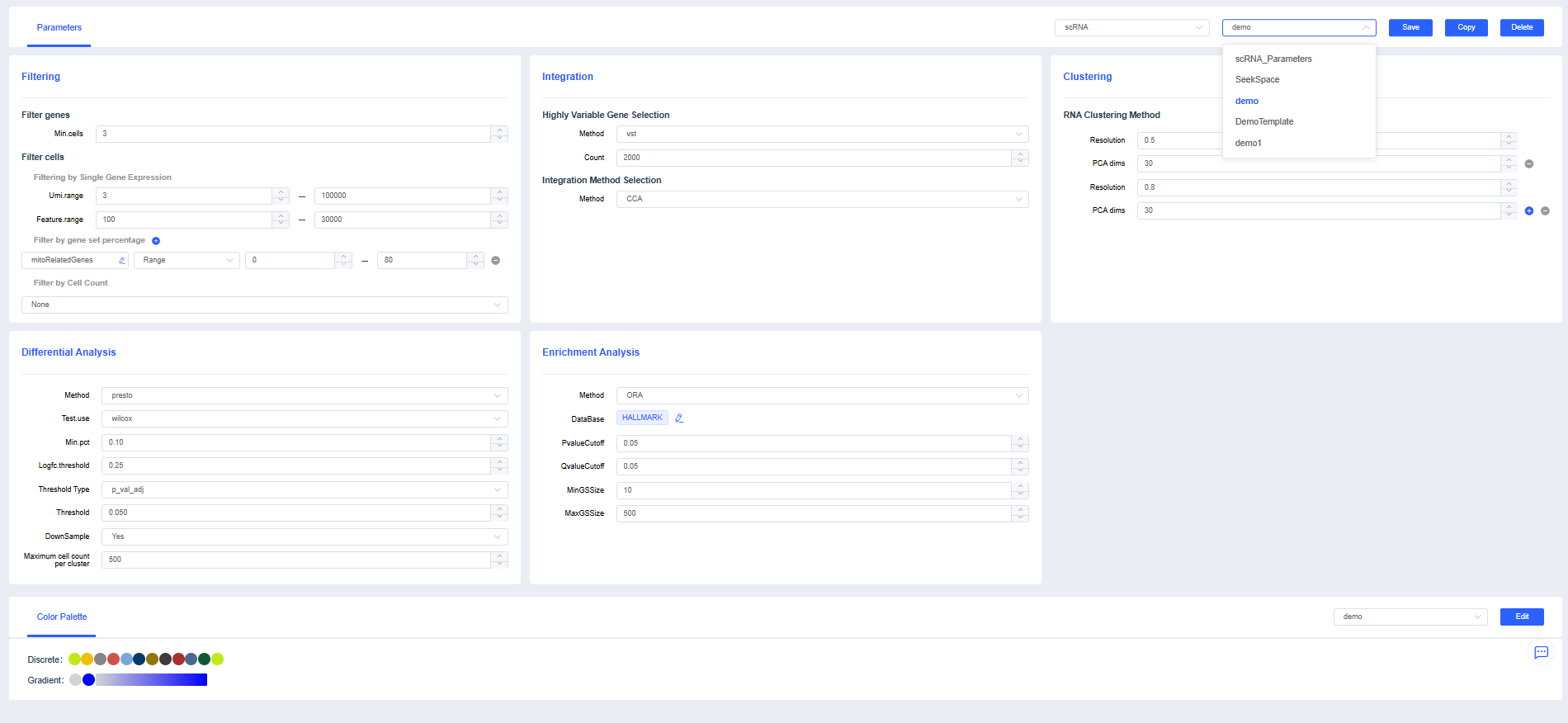This screenshot has height=723, width=1568.
Task: Increase the Min.cells value by one step
Action: pyautogui.click(x=499, y=130)
